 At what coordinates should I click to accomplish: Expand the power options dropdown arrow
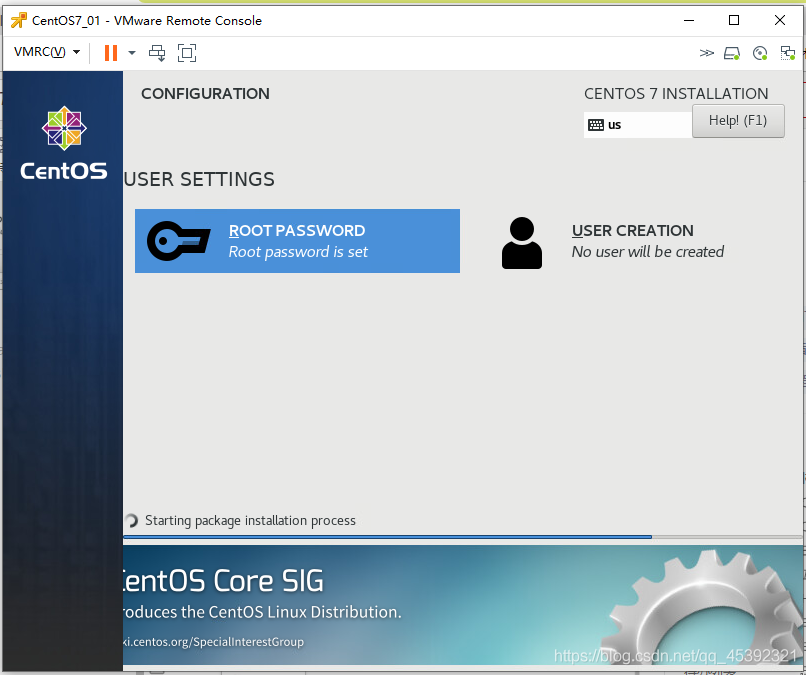pos(132,52)
